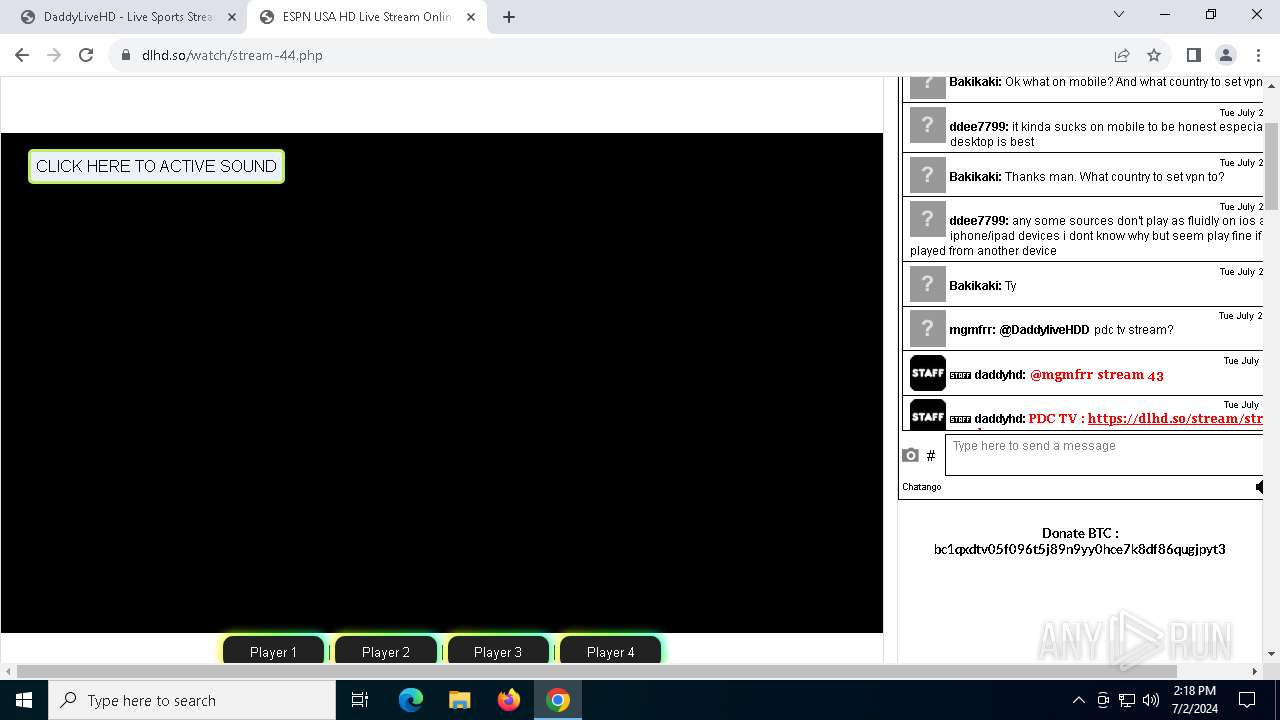Open Task View on taskbar

[360, 700]
